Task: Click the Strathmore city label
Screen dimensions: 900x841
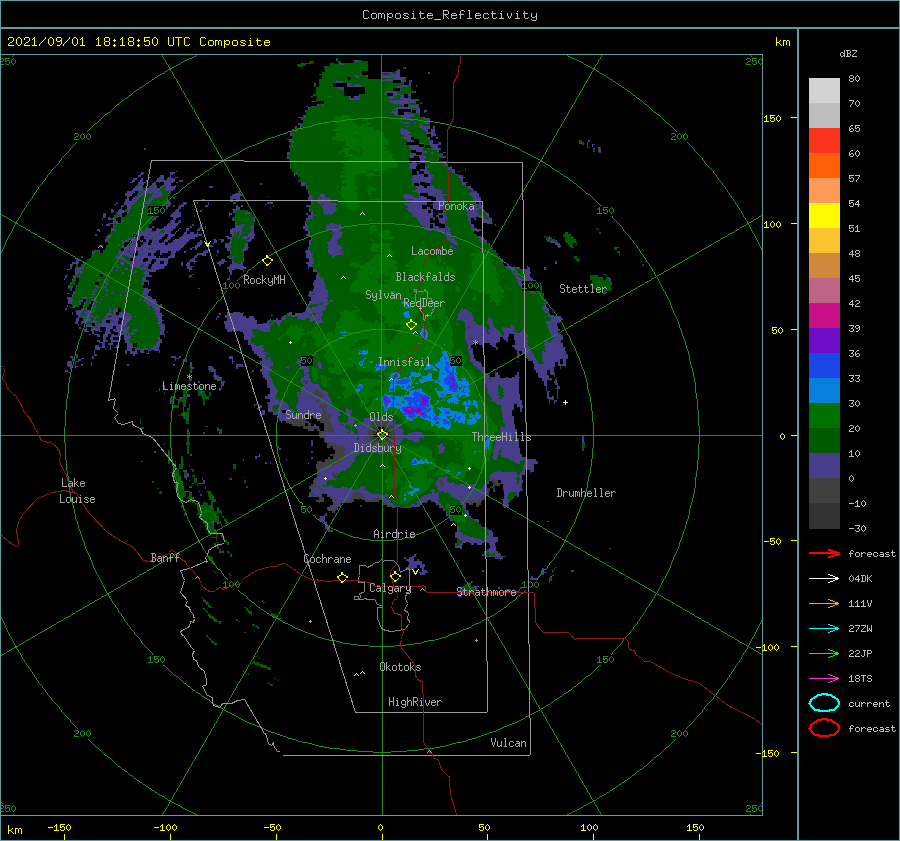Action: pyautogui.click(x=486, y=592)
